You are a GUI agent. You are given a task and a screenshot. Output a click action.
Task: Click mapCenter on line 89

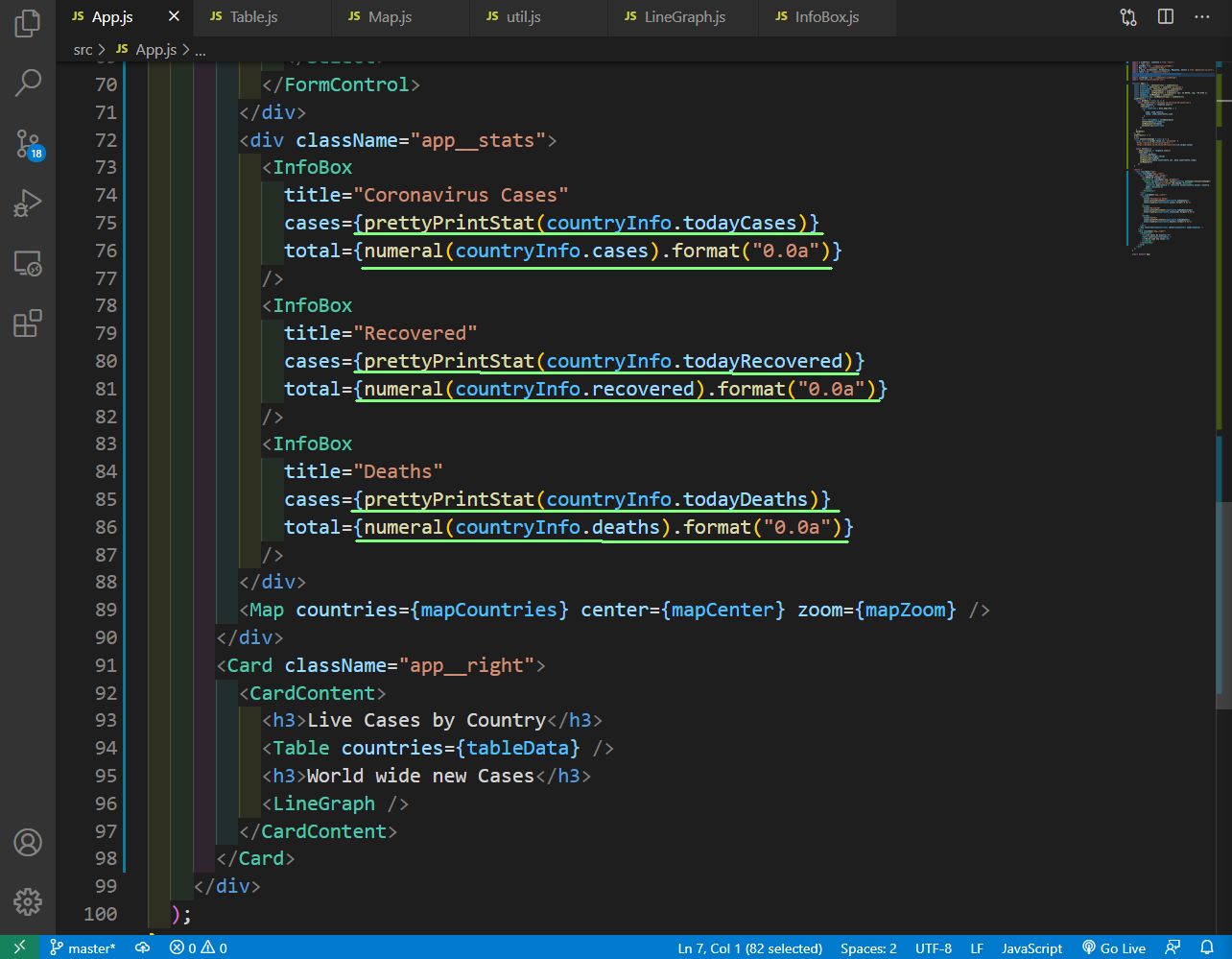(x=723, y=610)
